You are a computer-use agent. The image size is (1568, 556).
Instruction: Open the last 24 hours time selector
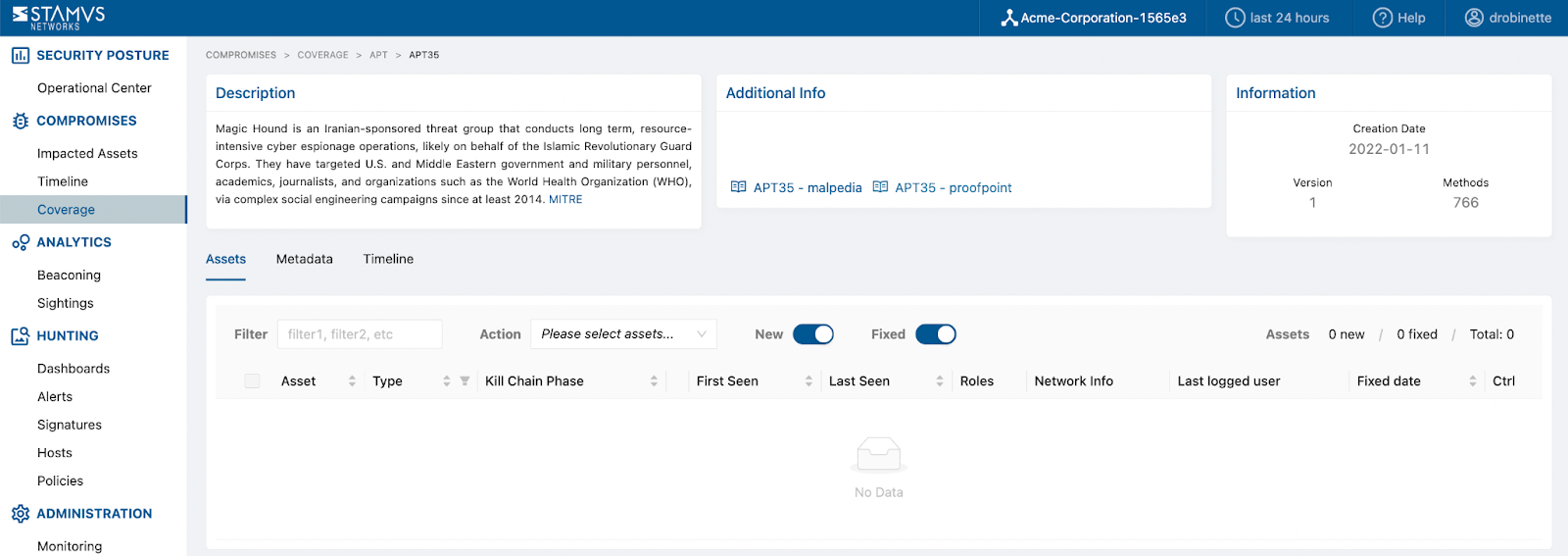(1277, 18)
